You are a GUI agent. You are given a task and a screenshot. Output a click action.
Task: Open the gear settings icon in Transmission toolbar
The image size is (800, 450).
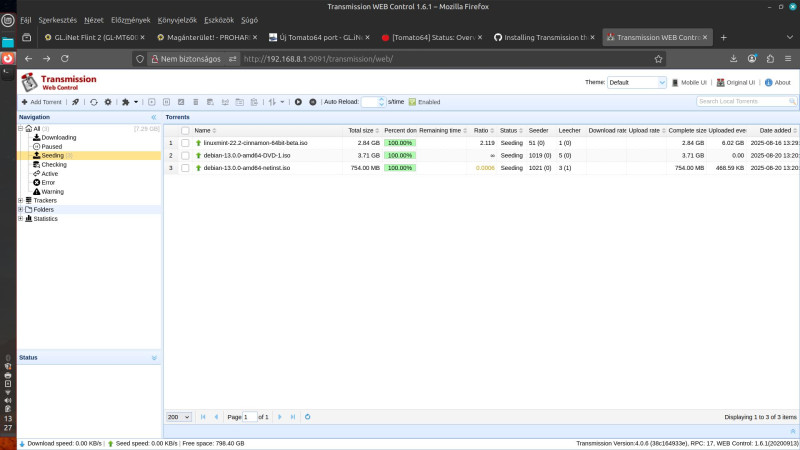(108, 102)
